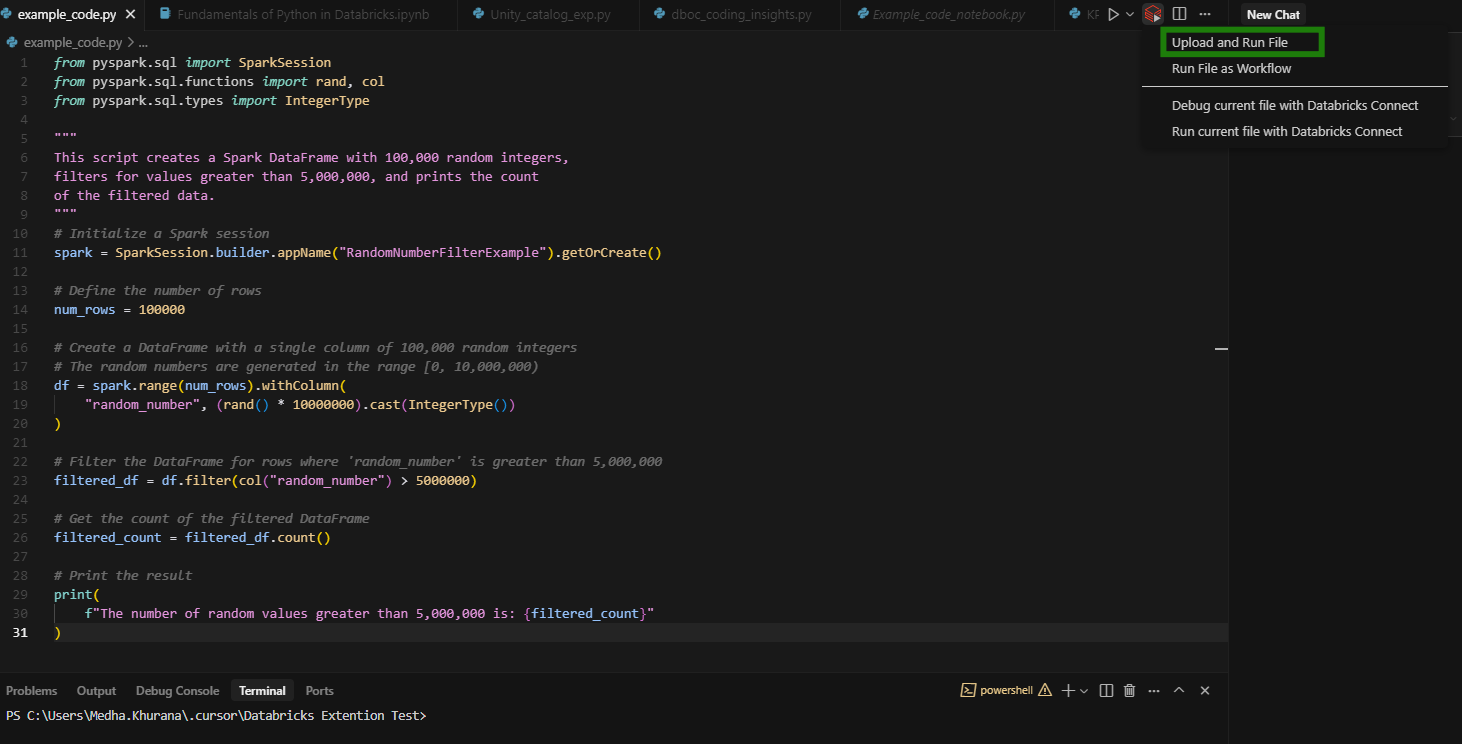1462x744 pixels.
Task: Switch to the Problems tab
Action: pyautogui.click(x=31, y=690)
